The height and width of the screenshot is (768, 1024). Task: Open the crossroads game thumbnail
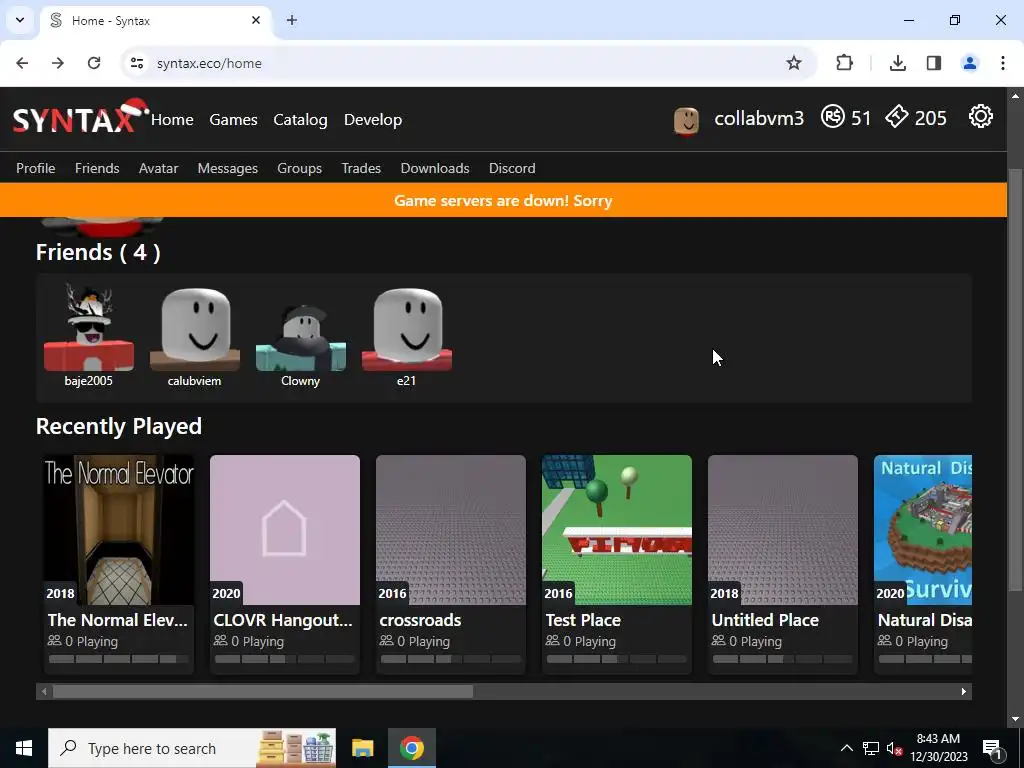[x=451, y=530]
